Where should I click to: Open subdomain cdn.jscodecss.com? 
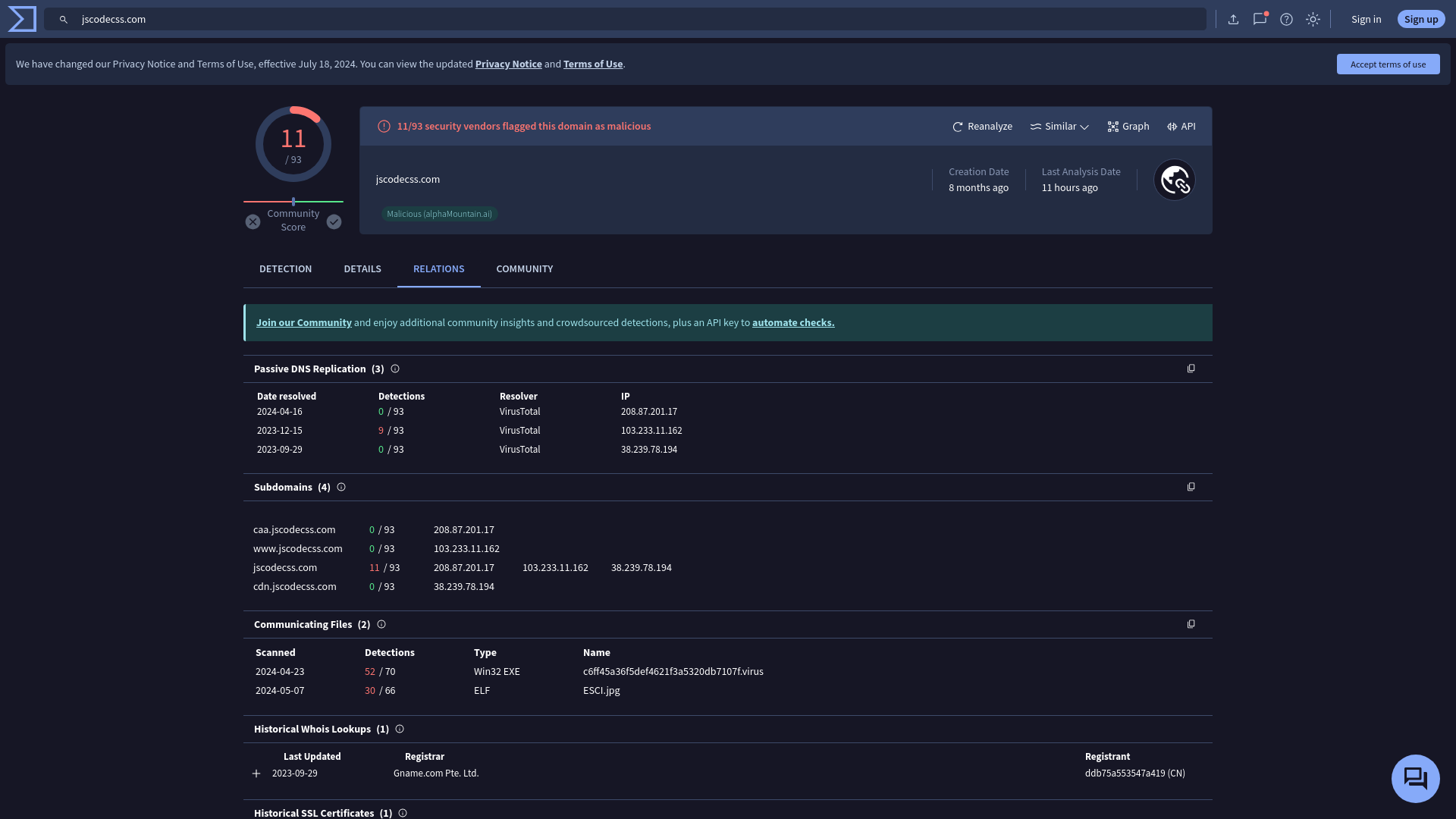coord(295,587)
